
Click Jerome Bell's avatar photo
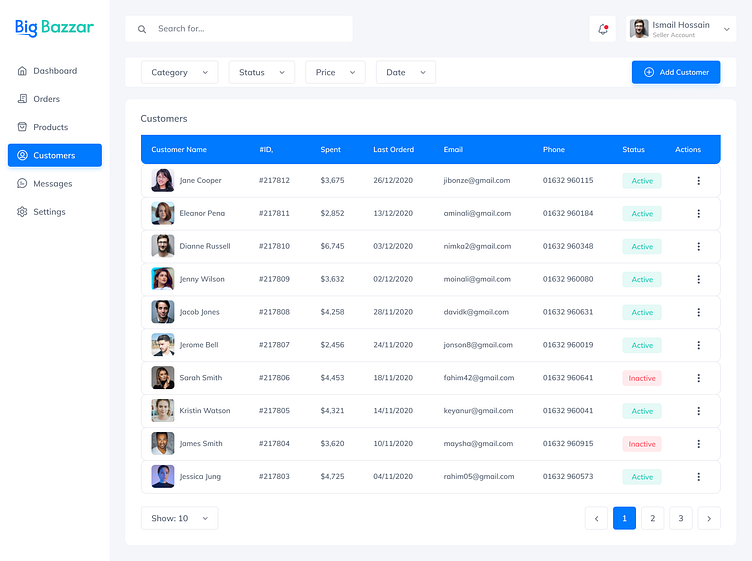(163, 345)
